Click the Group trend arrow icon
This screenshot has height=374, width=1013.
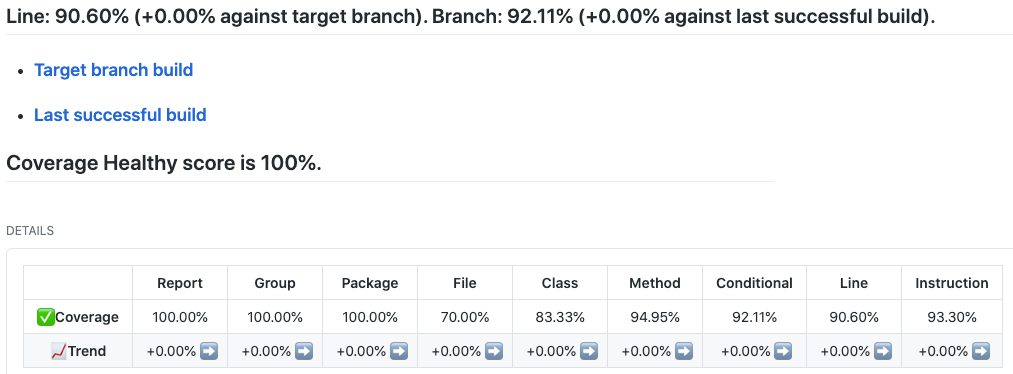[304, 351]
